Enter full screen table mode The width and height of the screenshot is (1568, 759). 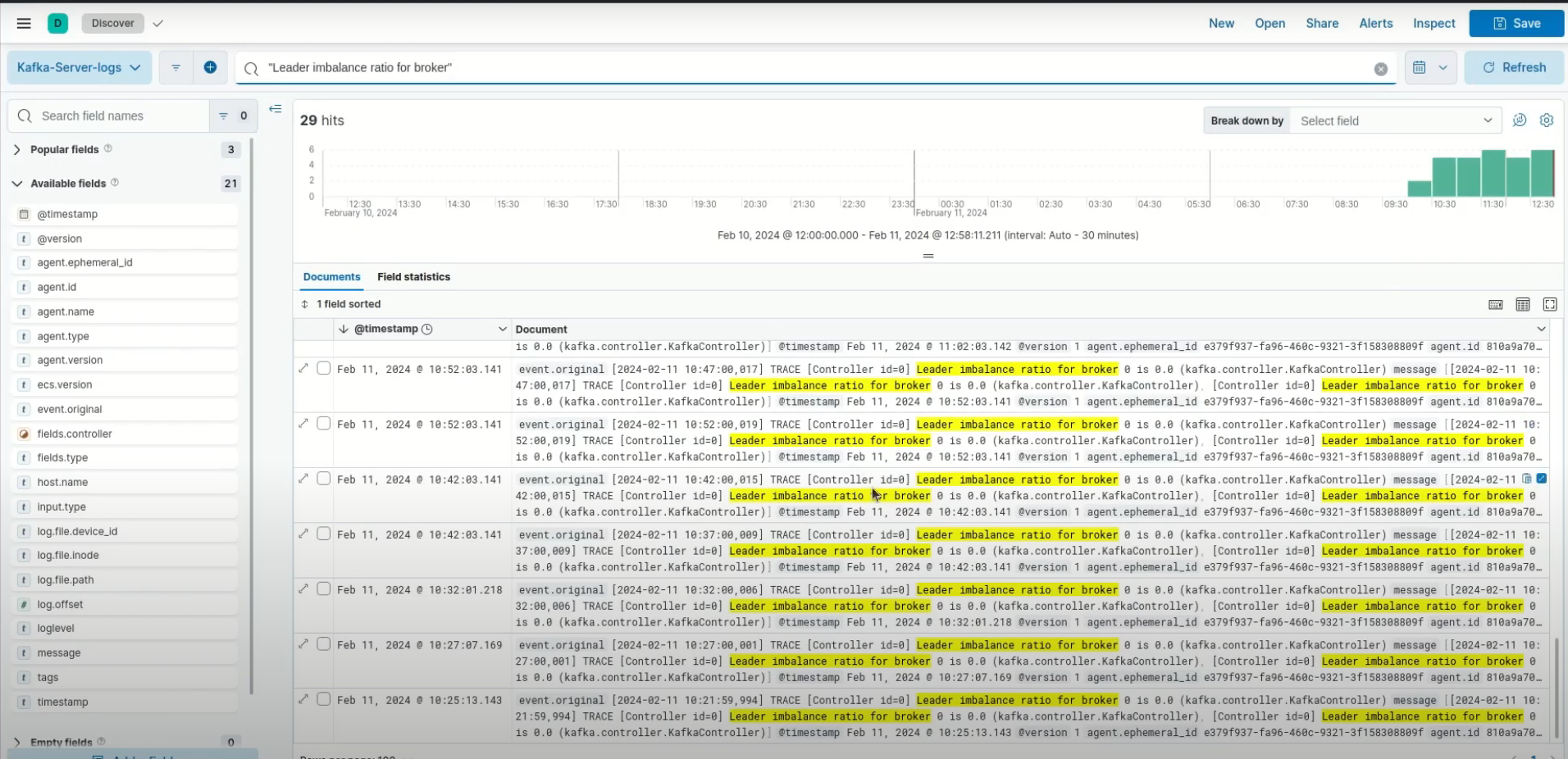pyautogui.click(x=1550, y=304)
